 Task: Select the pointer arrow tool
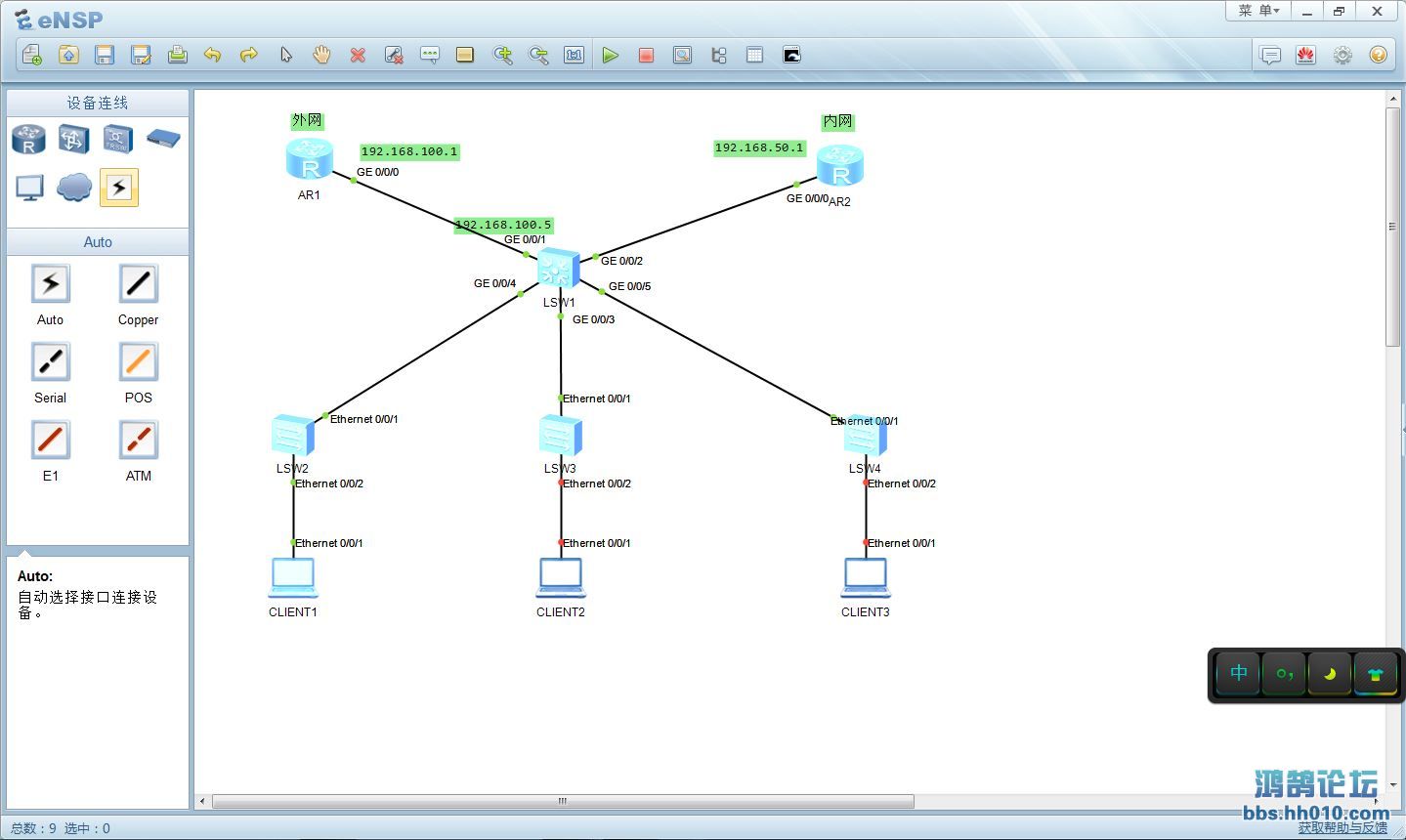pyautogui.click(x=285, y=55)
